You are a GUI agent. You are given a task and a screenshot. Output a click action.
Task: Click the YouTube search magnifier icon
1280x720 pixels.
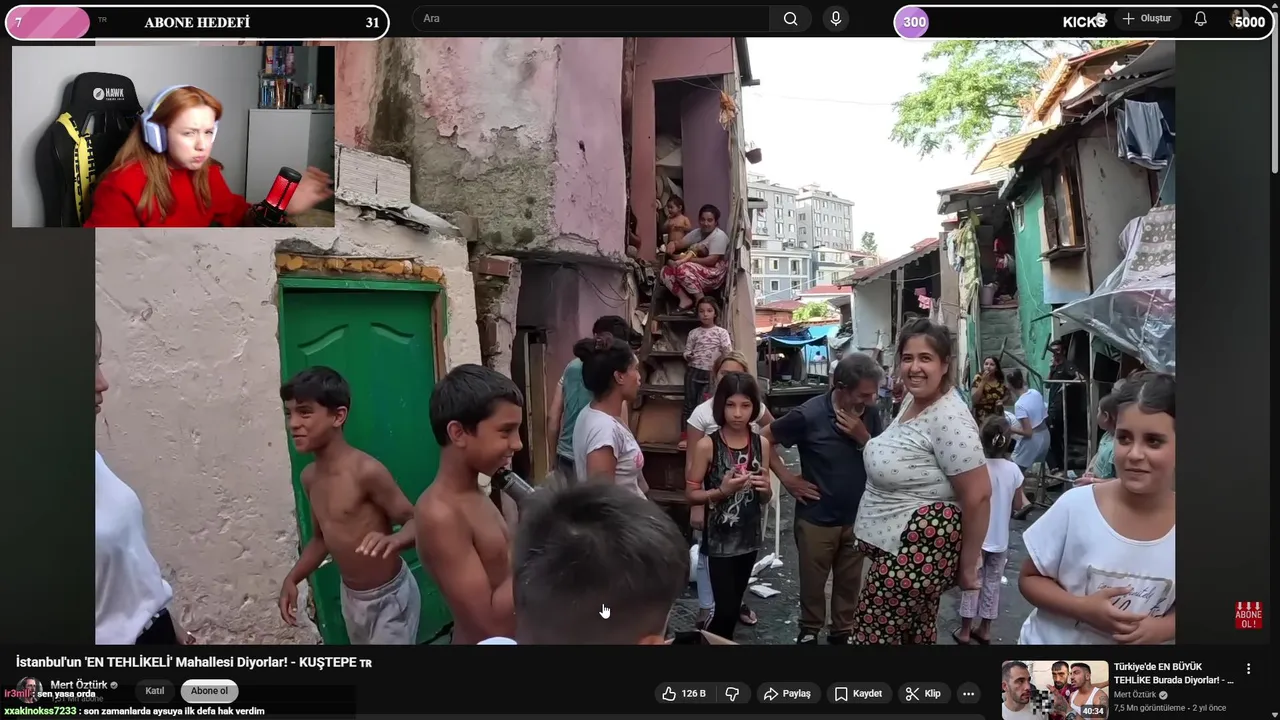[791, 18]
